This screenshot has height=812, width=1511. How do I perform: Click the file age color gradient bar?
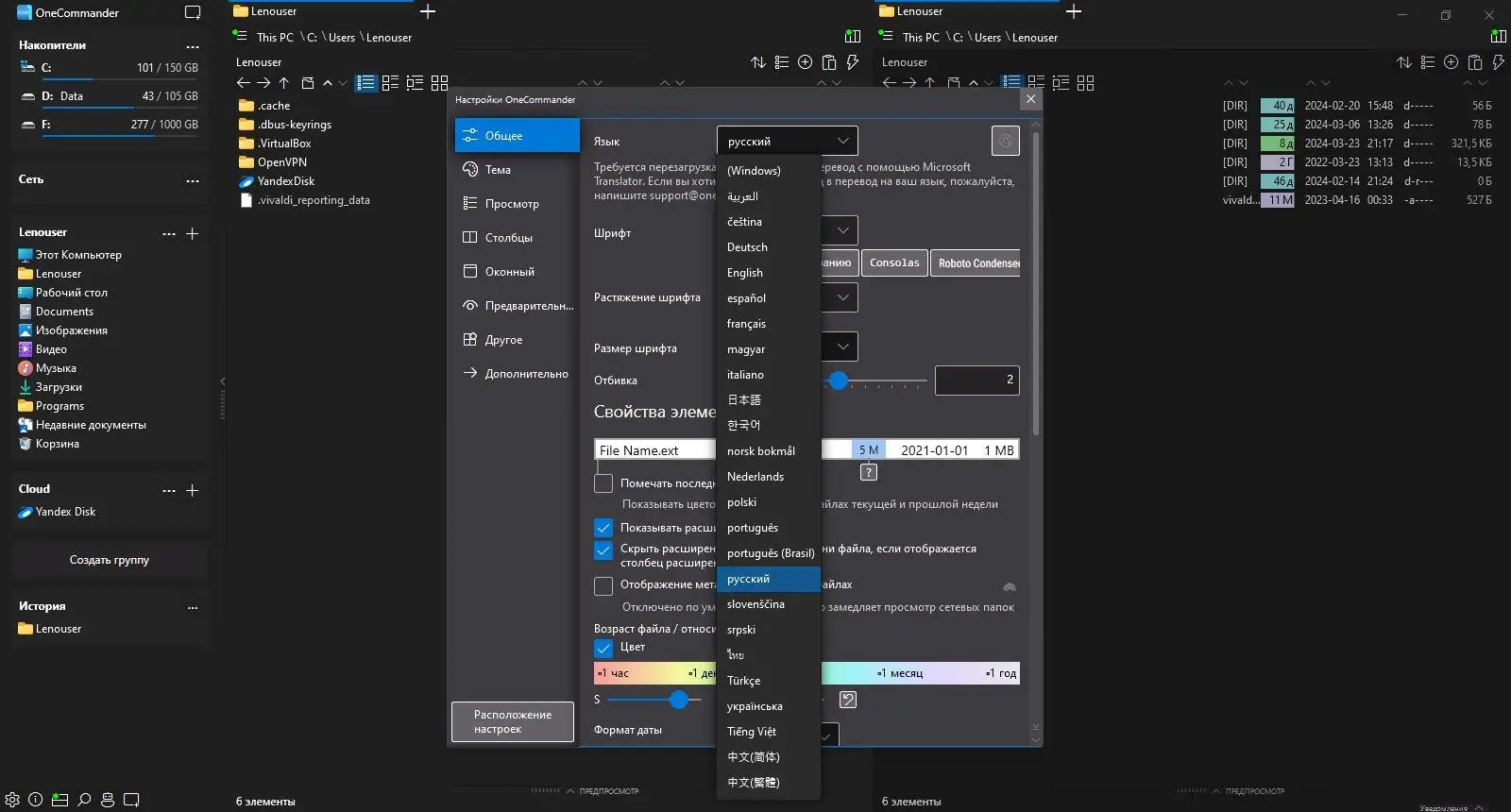806,673
